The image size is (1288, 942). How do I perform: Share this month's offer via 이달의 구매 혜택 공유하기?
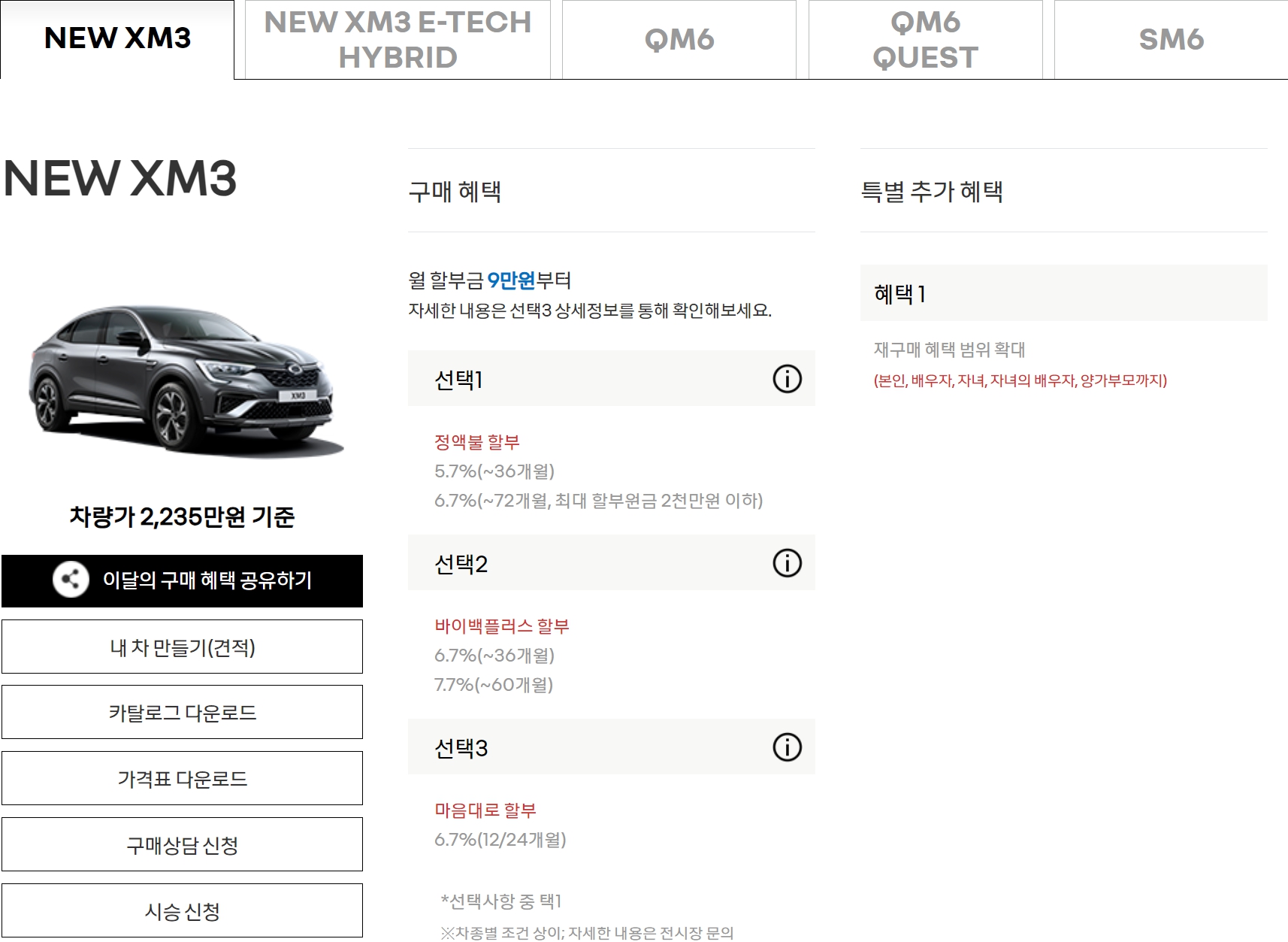tap(182, 580)
